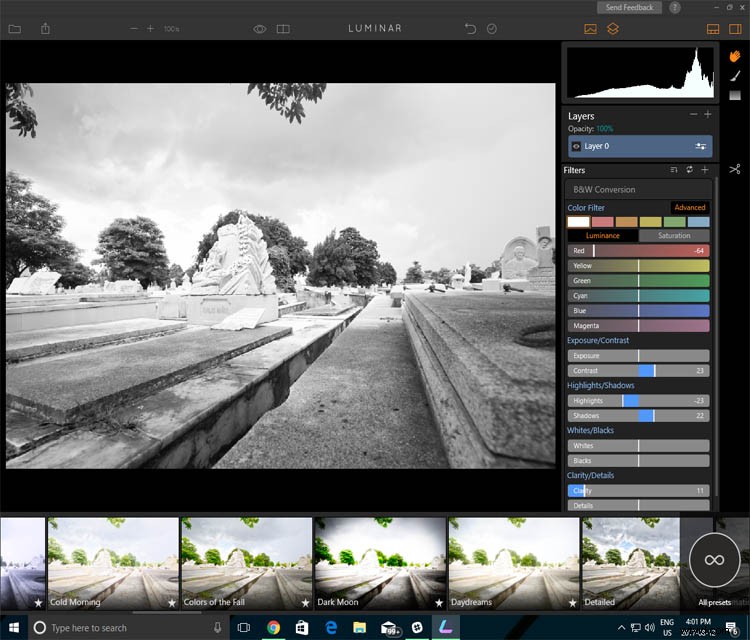
Task: Favorite the Dark Moon preset star
Action: [x=439, y=603]
